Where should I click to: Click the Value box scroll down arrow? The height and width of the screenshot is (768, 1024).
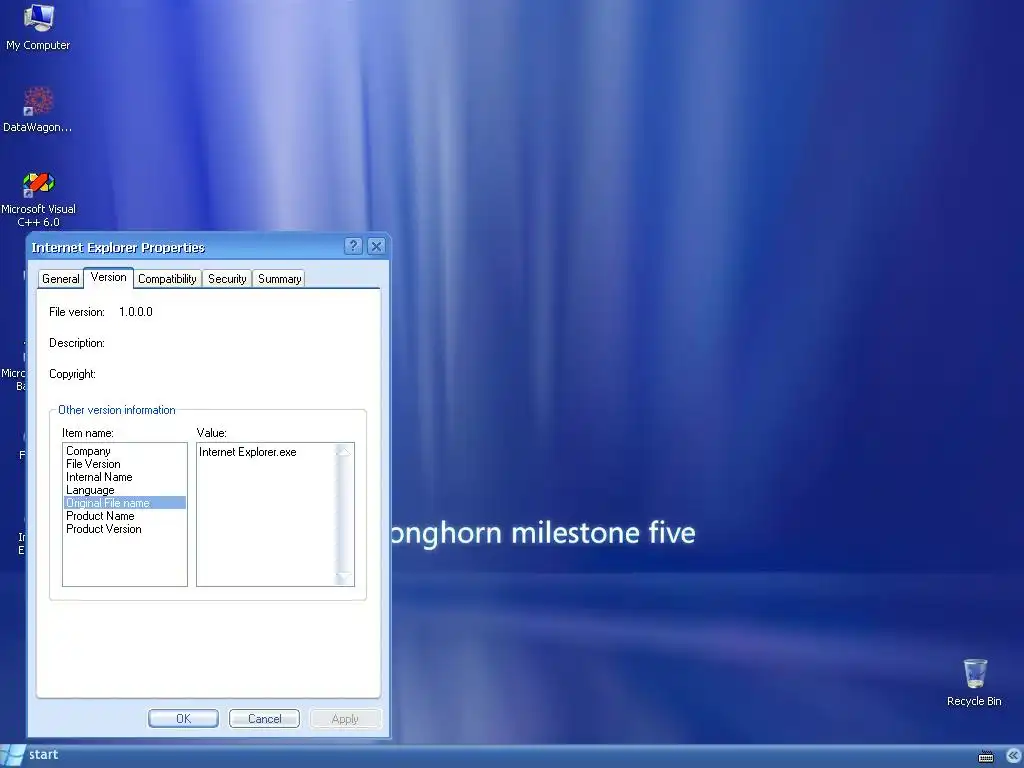pyautogui.click(x=344, y=577)
